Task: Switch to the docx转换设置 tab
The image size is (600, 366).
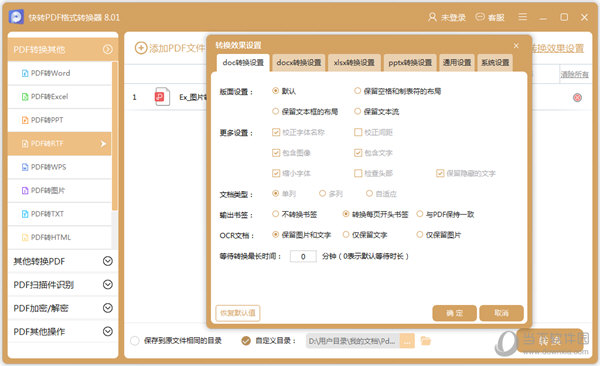Action: [x=299, y=62]
